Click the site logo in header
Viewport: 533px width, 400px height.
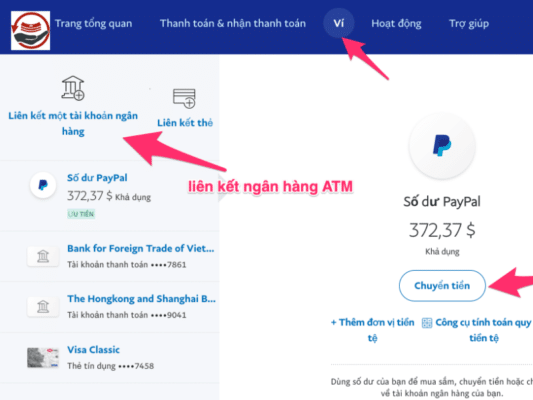pos(31,31)
